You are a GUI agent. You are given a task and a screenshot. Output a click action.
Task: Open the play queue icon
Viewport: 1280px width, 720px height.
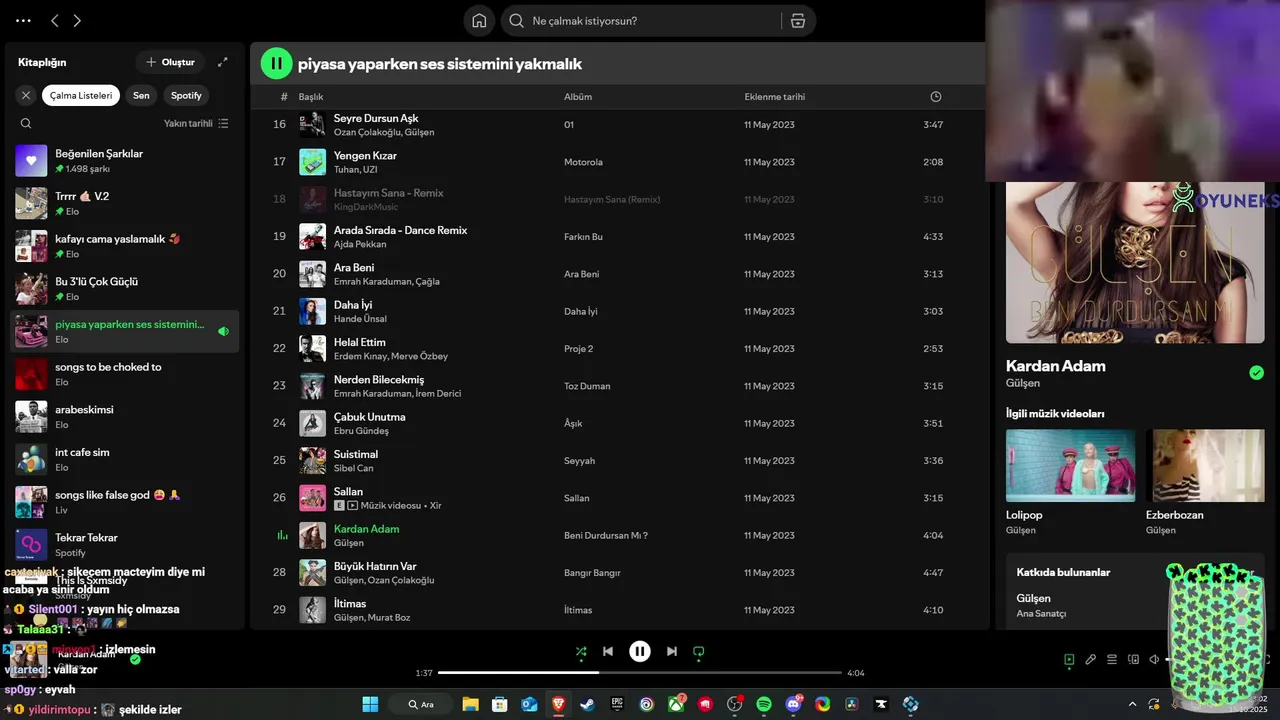tap(1112, 659)
